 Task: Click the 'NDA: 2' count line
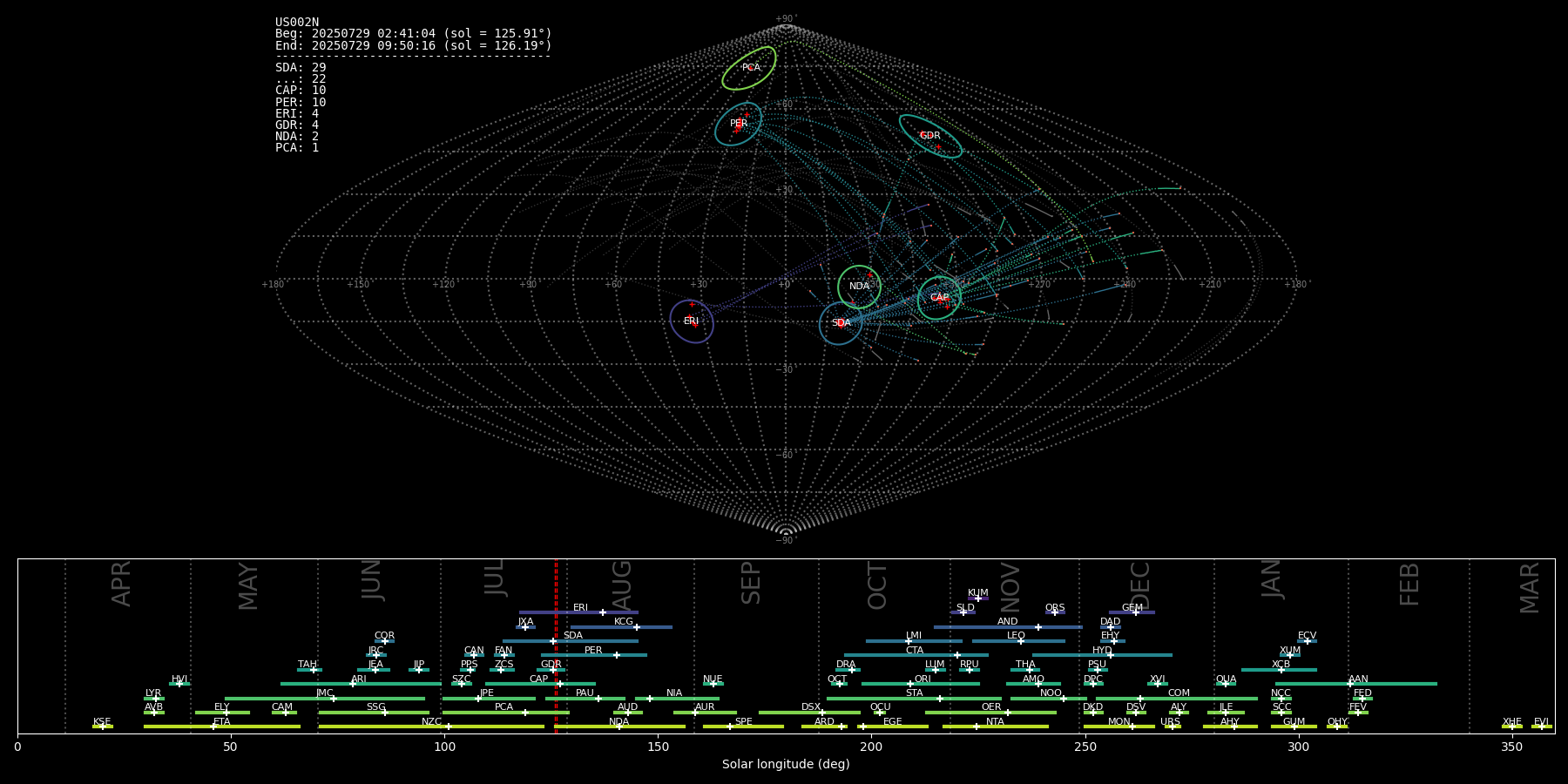[297, 136]
